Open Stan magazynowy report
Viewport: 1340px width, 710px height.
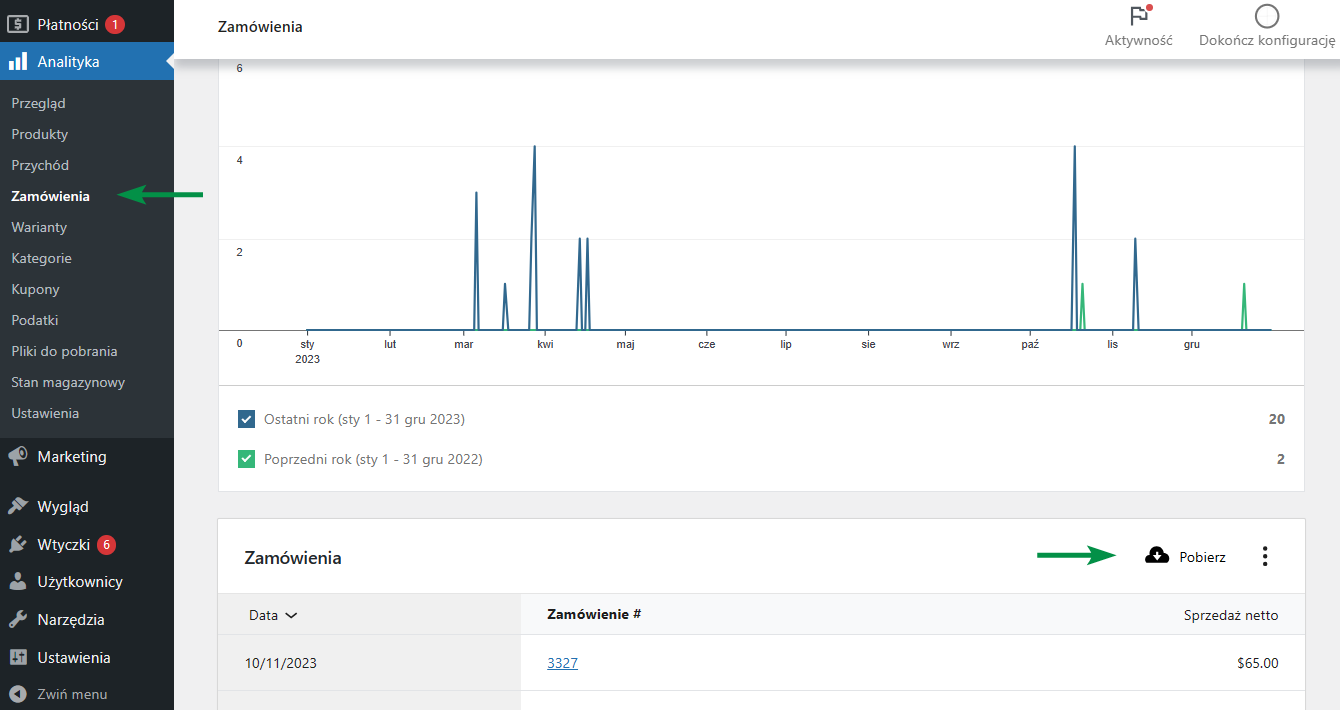click(x=68, y=382)
